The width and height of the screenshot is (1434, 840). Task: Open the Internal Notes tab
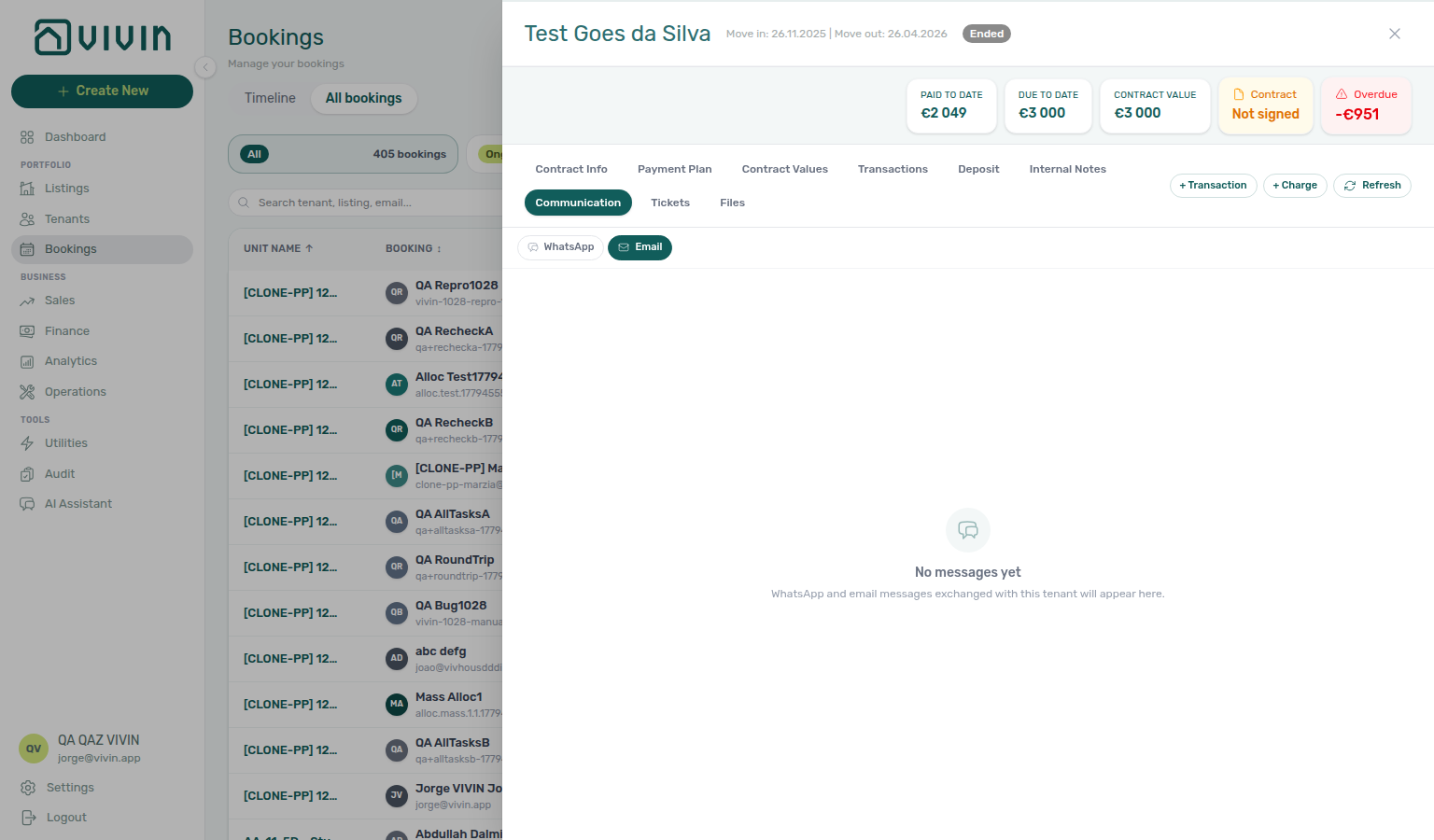pos(1067,169)
